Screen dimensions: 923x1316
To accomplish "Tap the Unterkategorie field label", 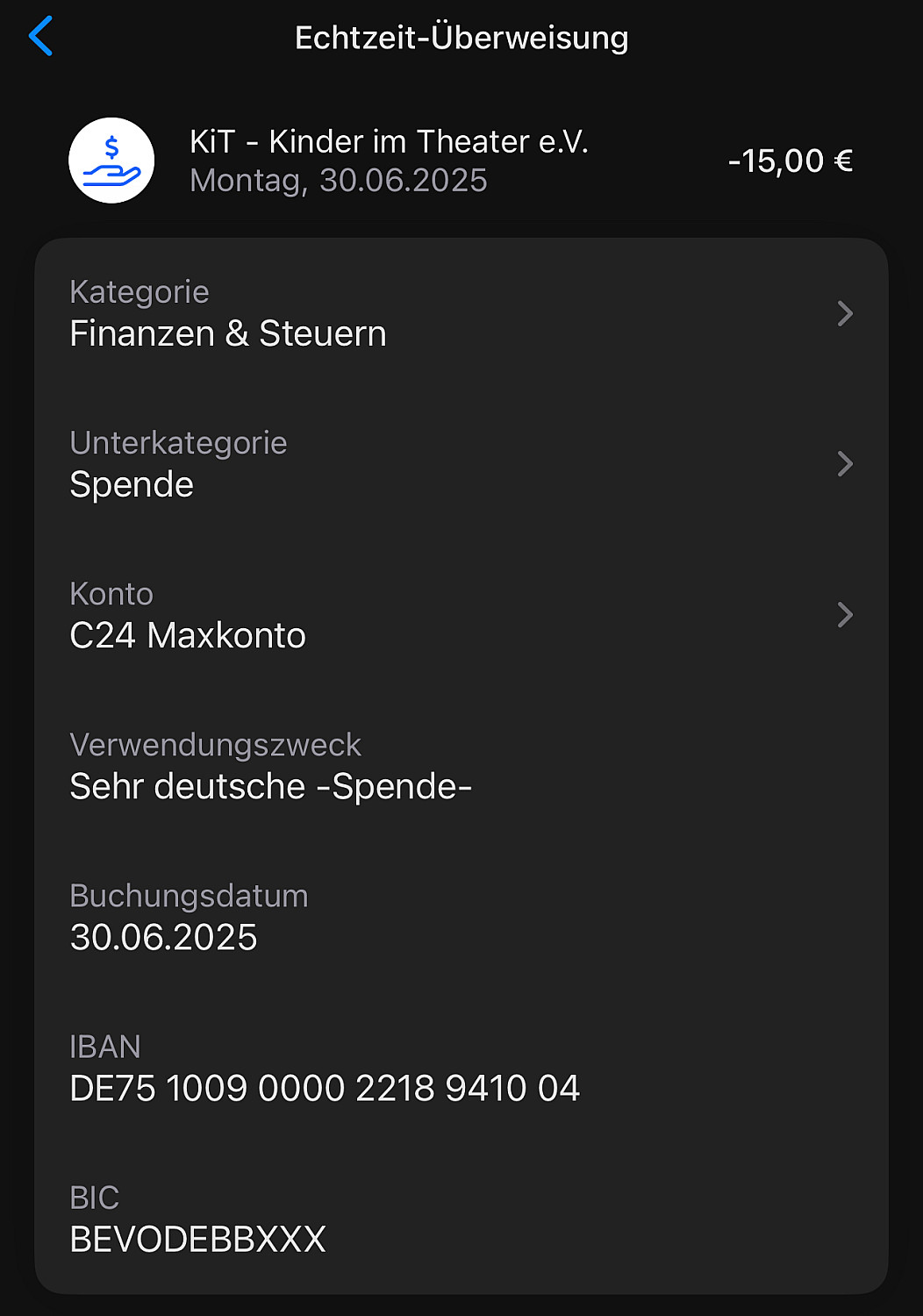I will 178,443.
